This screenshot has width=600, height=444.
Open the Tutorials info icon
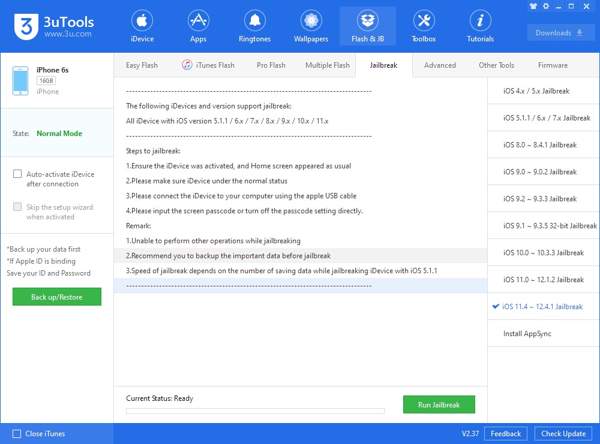pos(480,21)
